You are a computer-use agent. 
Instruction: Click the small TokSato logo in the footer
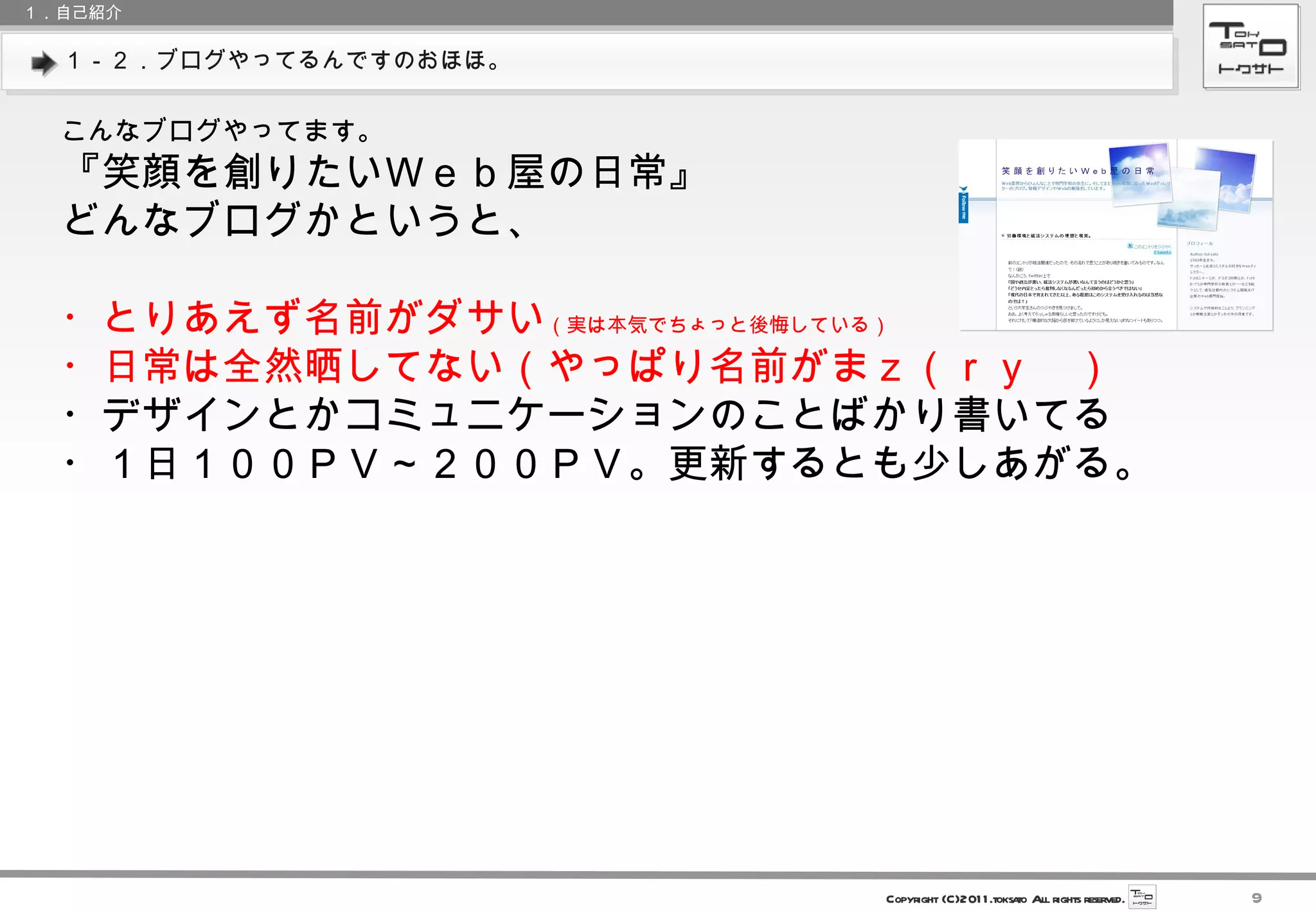click(1142, 897)
